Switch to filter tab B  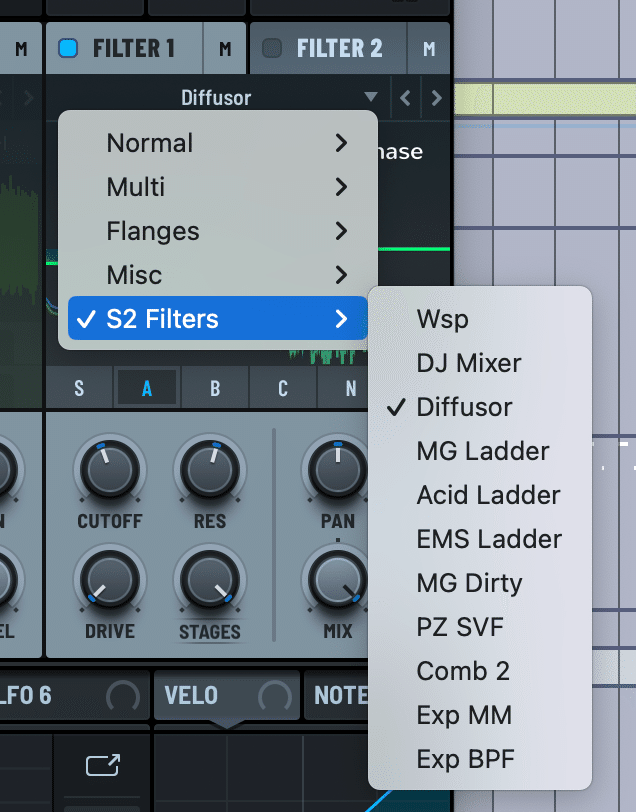click(214, 387)
